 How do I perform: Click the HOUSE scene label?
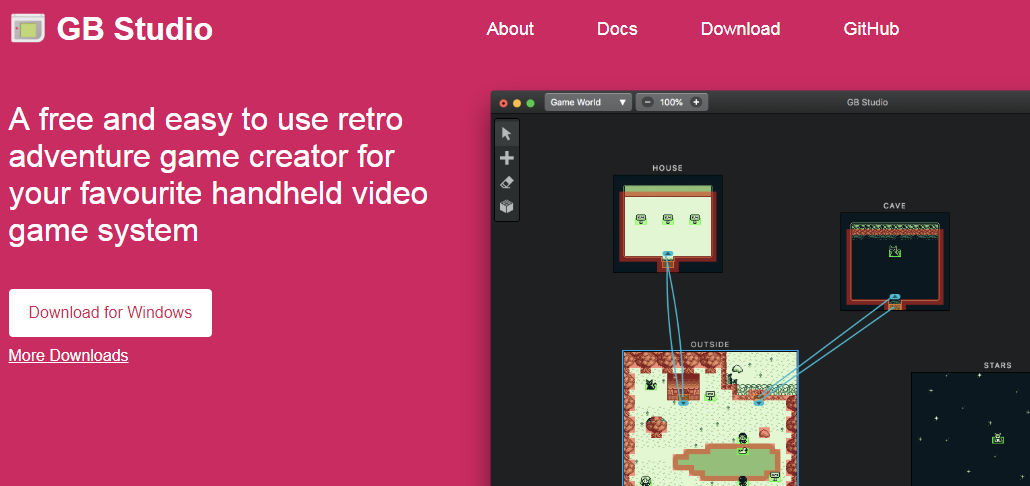pyautogui.click(x=667, y=168)
